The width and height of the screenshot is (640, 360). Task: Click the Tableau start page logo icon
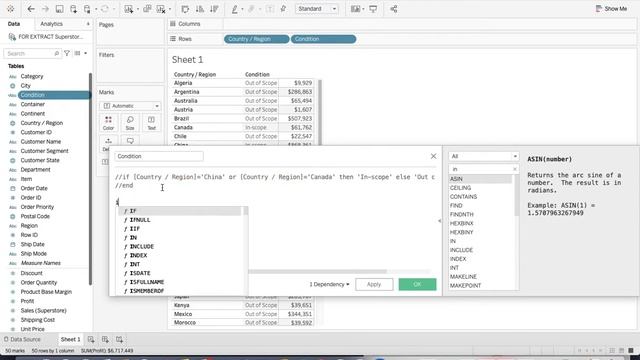[11, 9]
